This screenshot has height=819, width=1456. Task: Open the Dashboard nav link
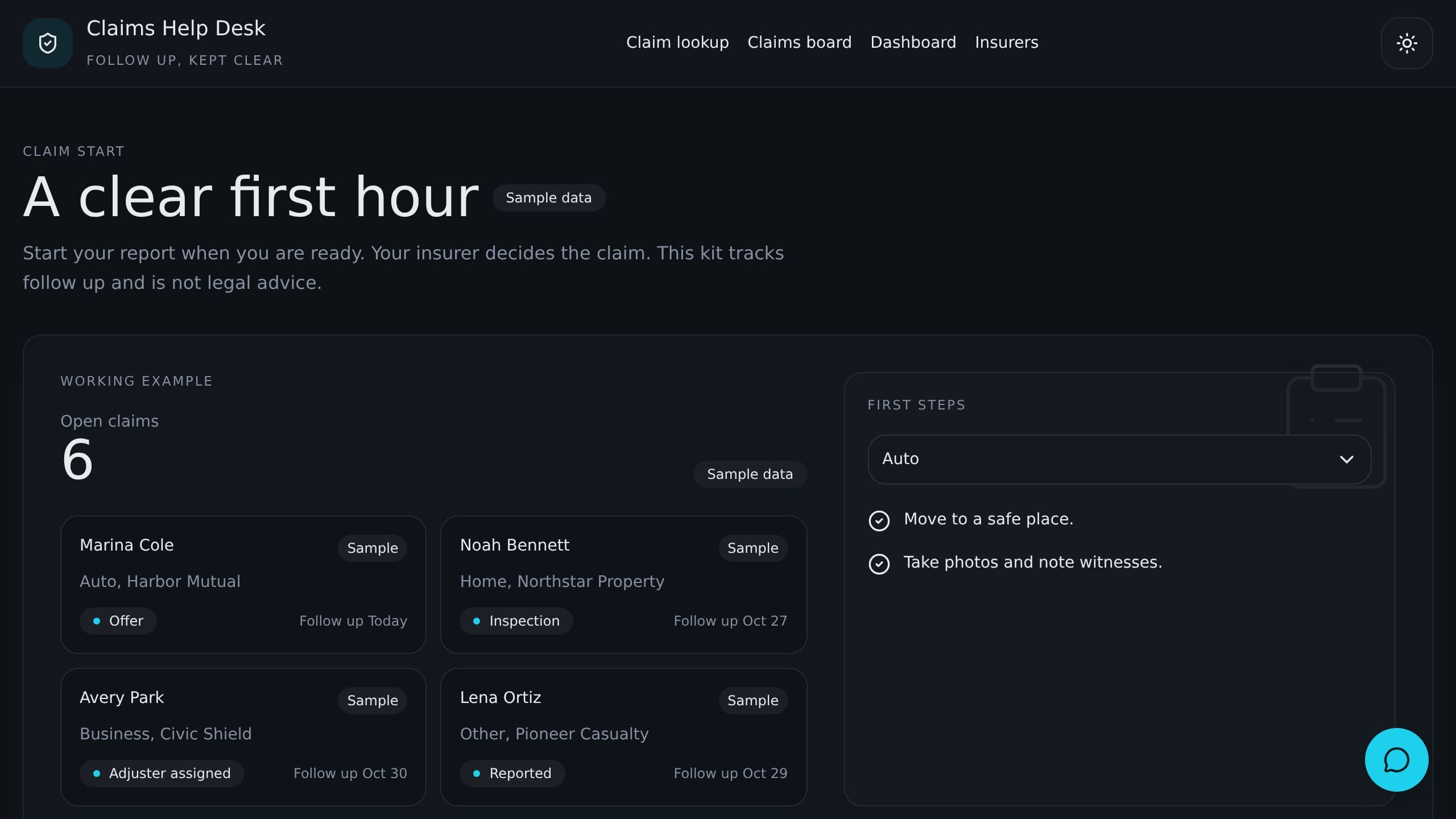(x=913, y=43)
